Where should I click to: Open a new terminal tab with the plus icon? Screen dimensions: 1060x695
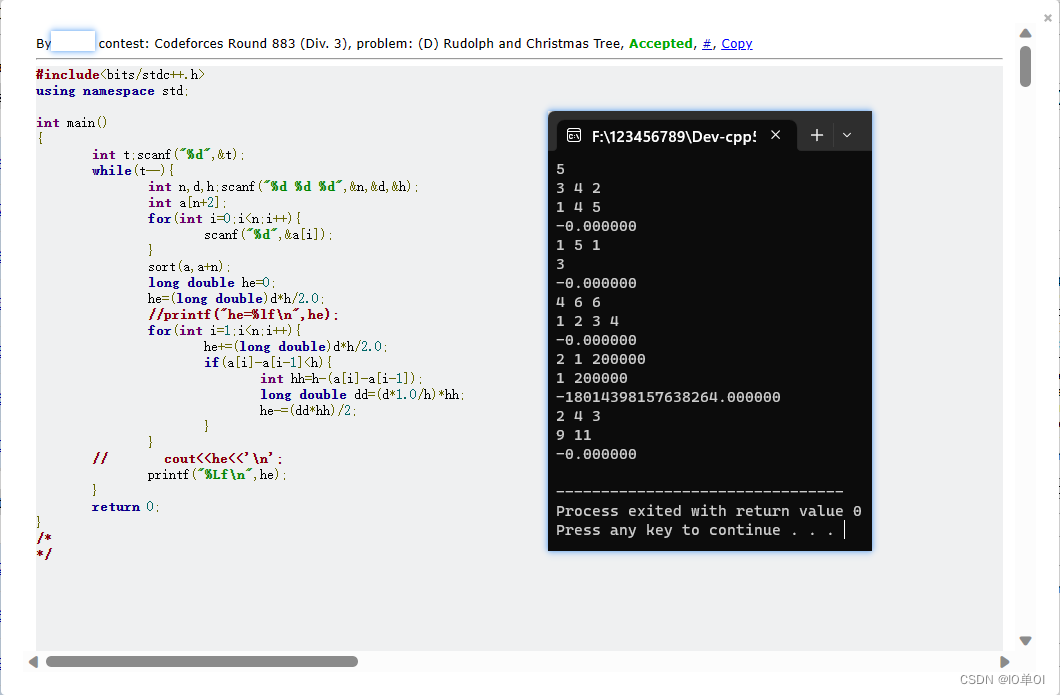tap(815, 133)
